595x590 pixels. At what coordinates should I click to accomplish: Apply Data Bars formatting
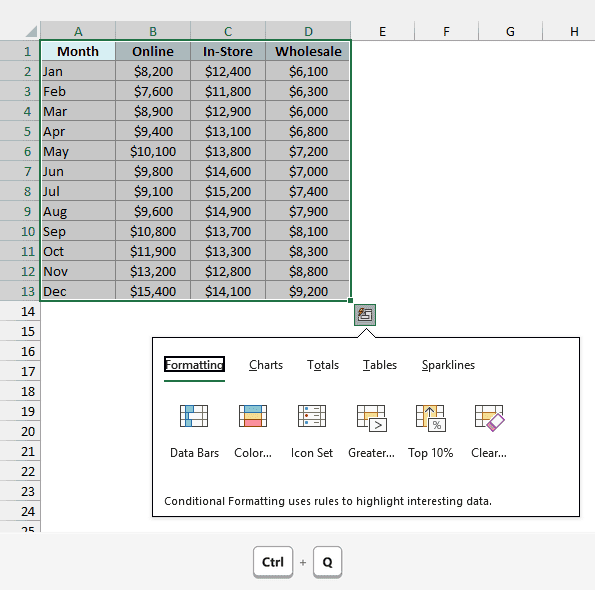[x=194, y=431]
